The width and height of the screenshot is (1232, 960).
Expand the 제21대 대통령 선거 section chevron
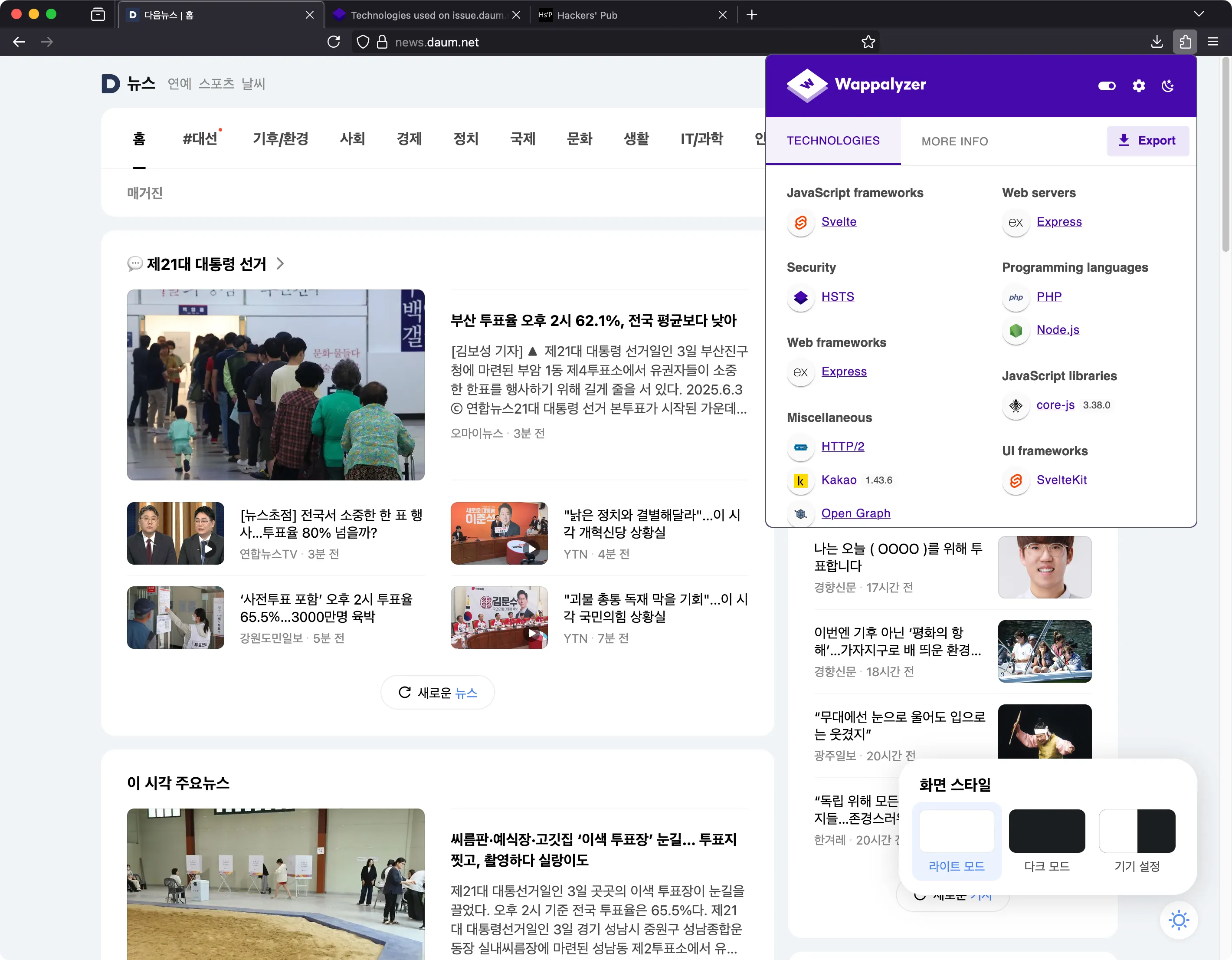pos(280,263)
